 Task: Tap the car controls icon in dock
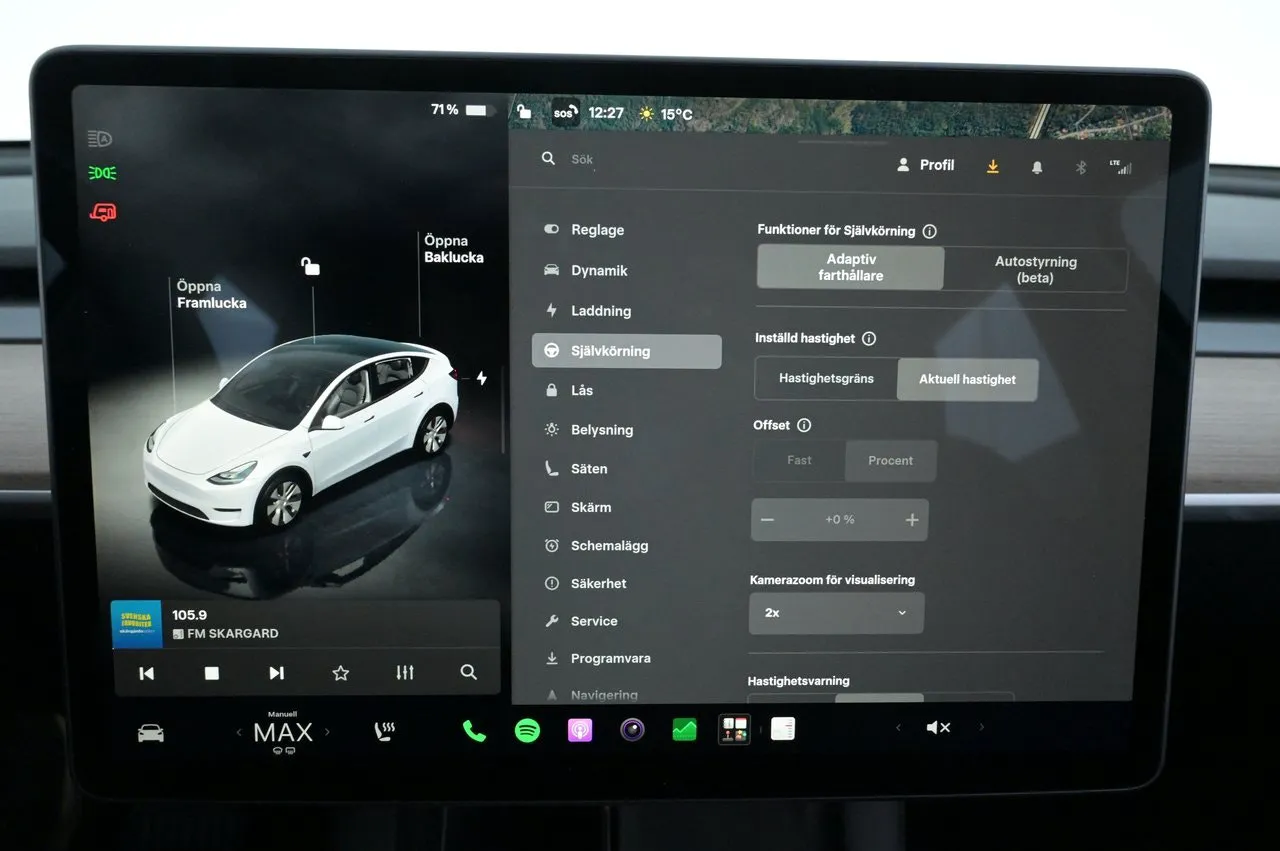pyautogui.click(x=151, y=734)
